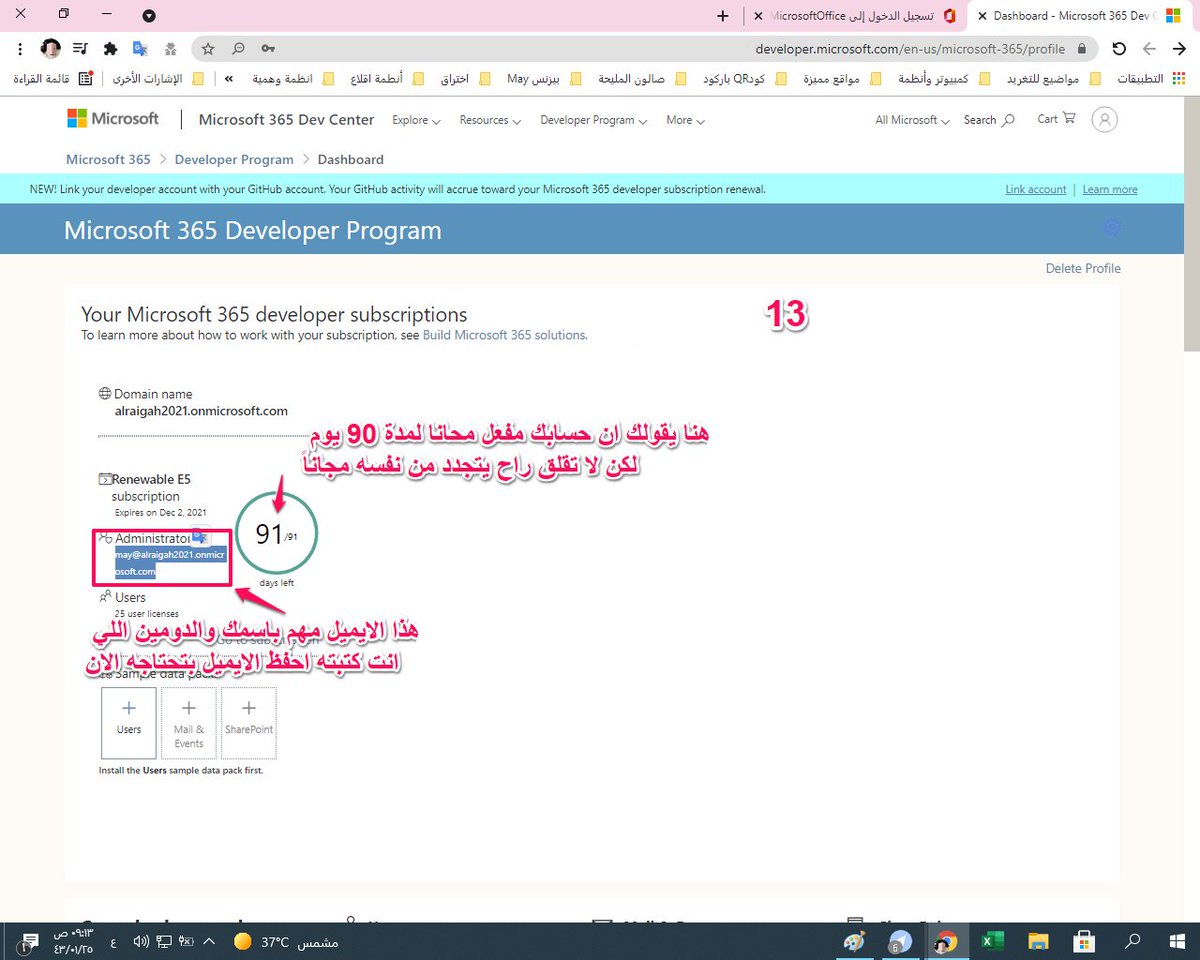Image resolution: width=1200 pixels, height=960 pixels.
Task: Click Microsoft logo in header
Action: (x=113, y=119)
